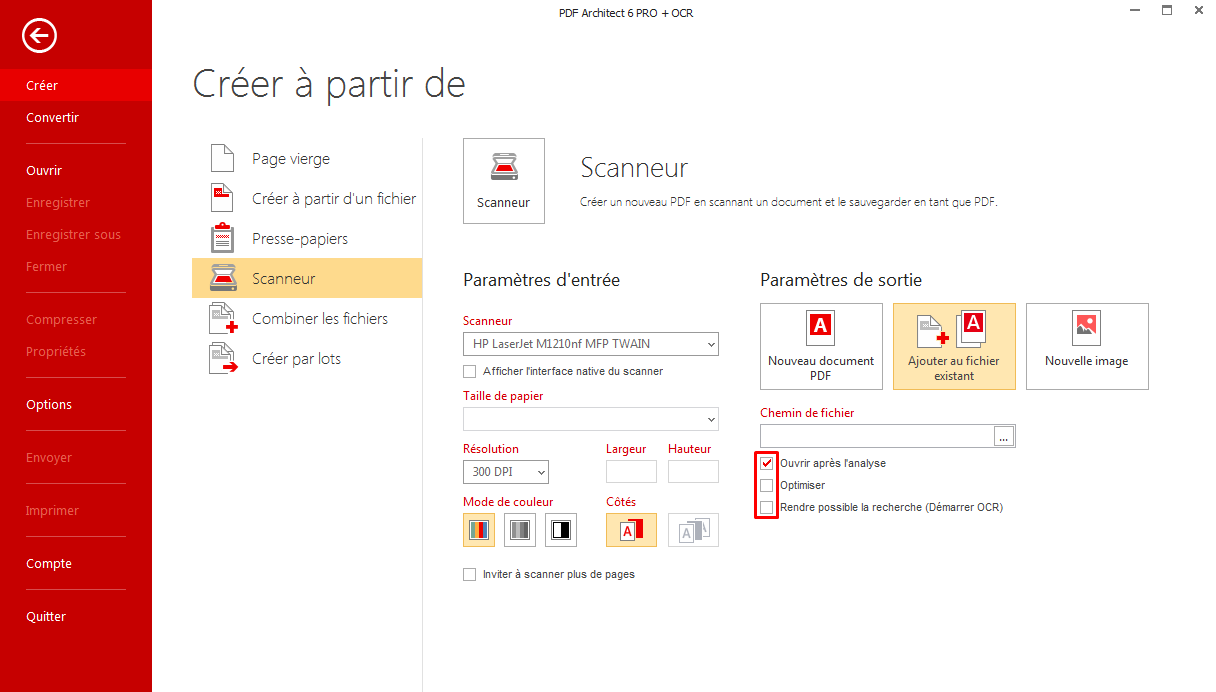Select double-sided scan icon

tap(693, 530)
